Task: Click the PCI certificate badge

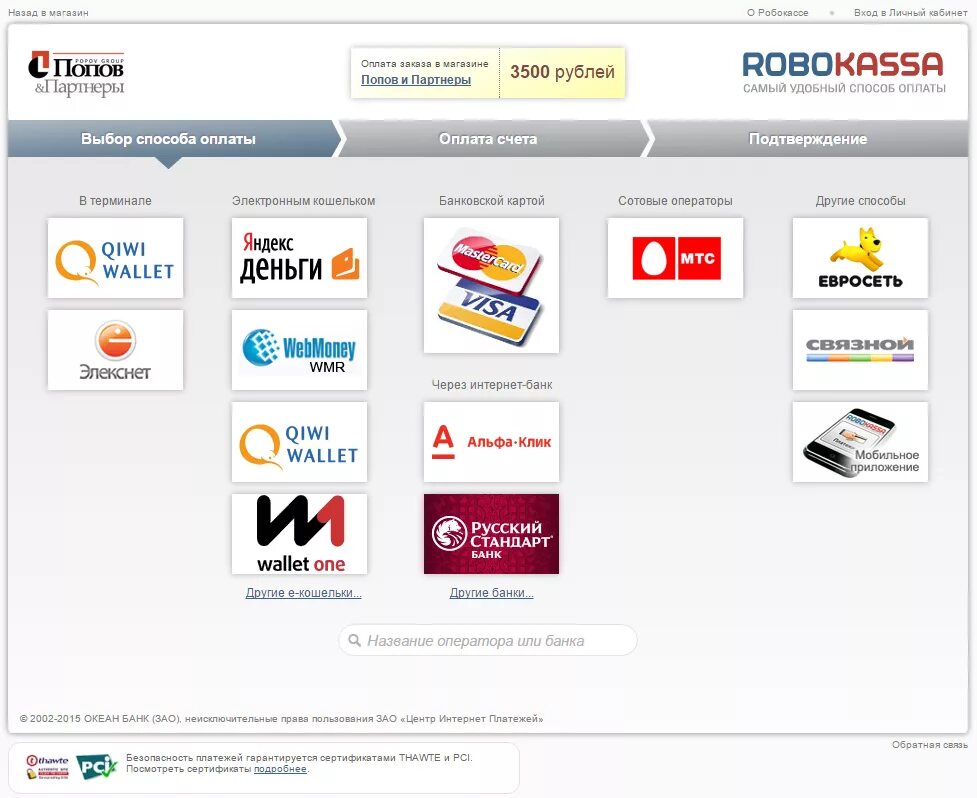Action: pos(96,767)
